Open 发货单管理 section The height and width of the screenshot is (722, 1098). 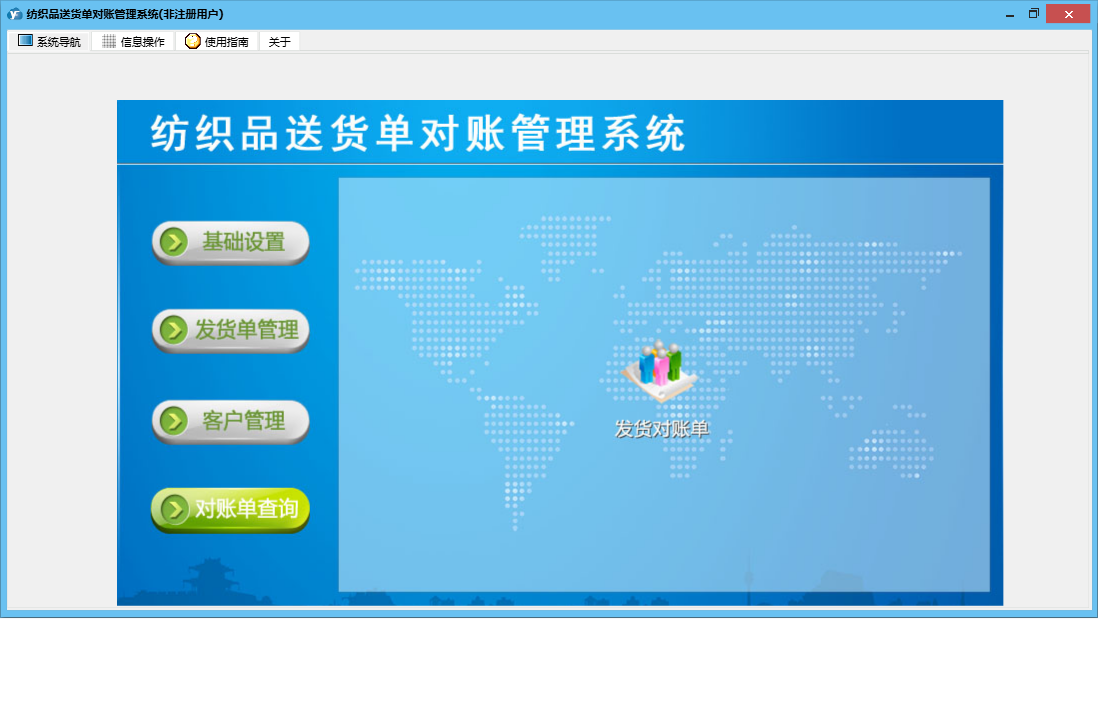click(230, 331)
